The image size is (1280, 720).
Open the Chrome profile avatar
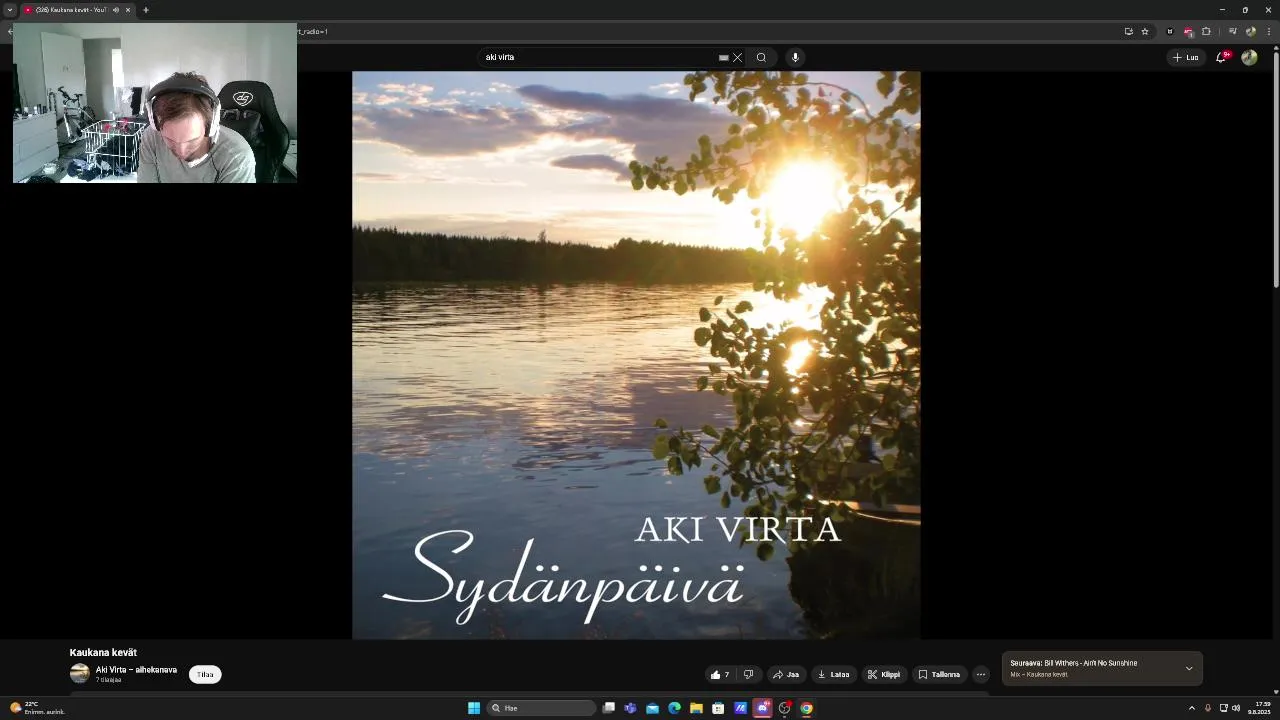(1250, 31)
